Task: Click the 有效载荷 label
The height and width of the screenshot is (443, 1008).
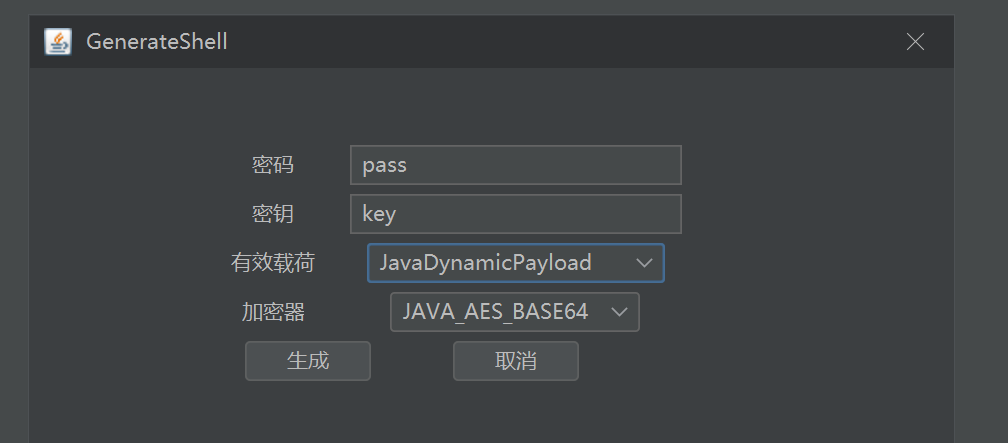Action: point(273,263)
